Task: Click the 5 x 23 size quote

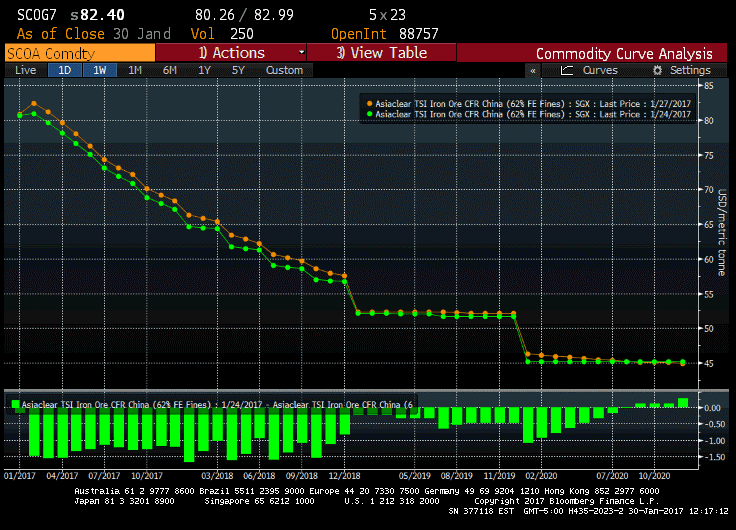Action: (x=387, y=15)
